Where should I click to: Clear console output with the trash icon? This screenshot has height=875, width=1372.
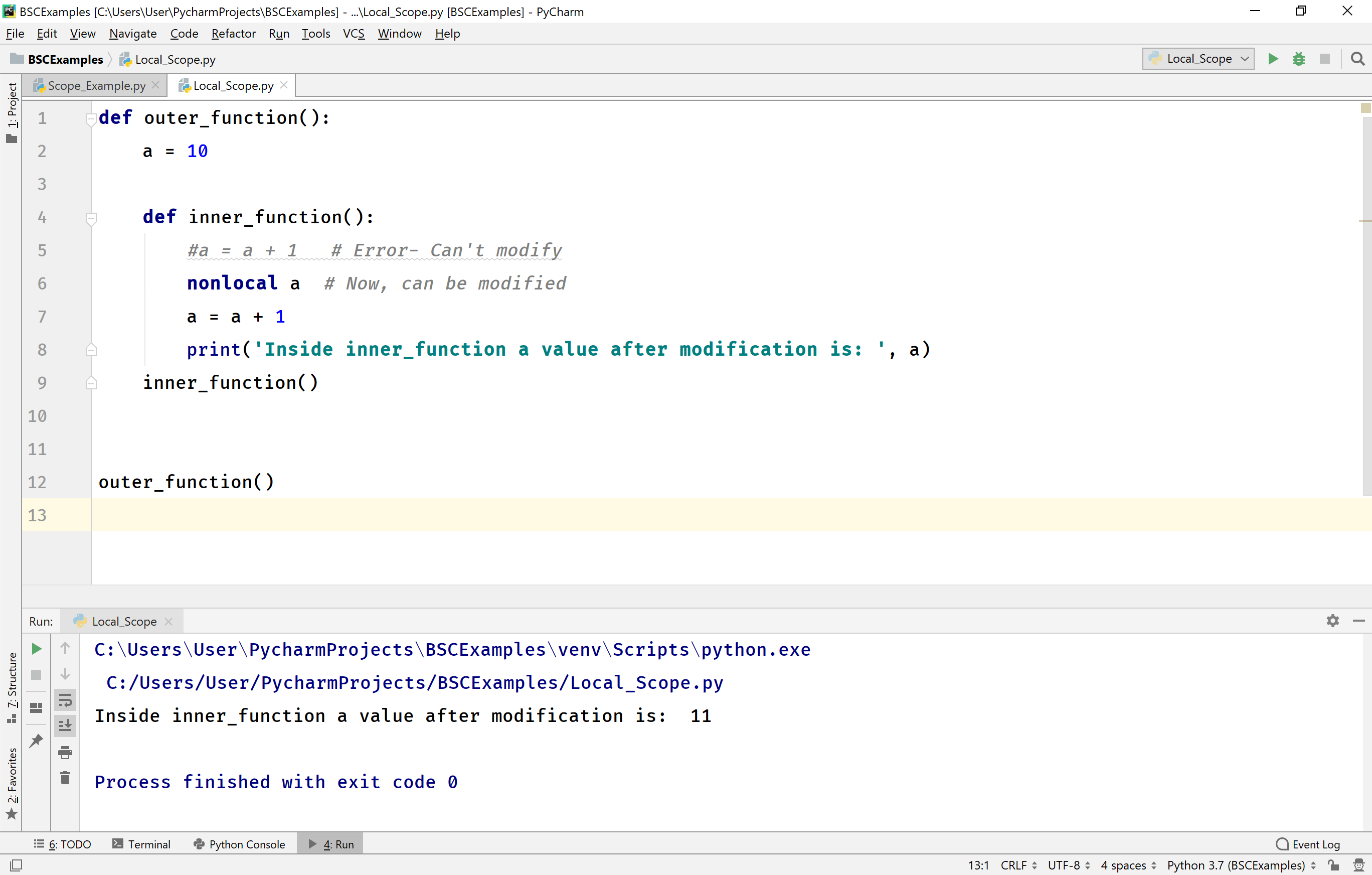pos(65,777)
